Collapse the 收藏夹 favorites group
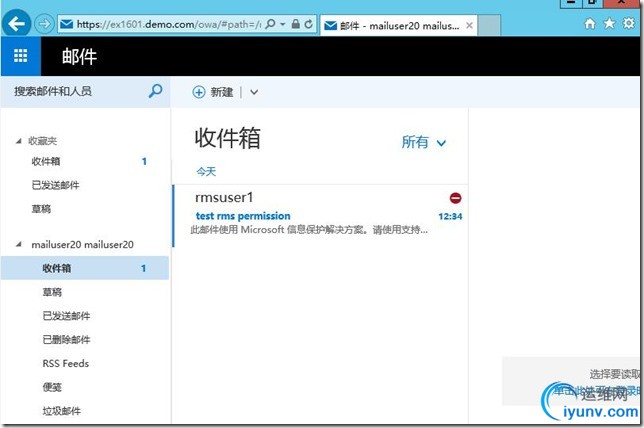 tap(18, 141)
